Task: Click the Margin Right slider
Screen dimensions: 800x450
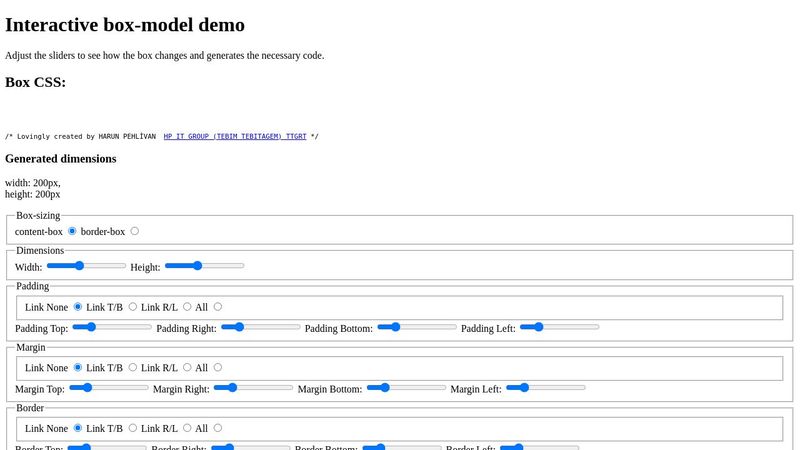Action: pyautogui.click(x=253, y=387)
